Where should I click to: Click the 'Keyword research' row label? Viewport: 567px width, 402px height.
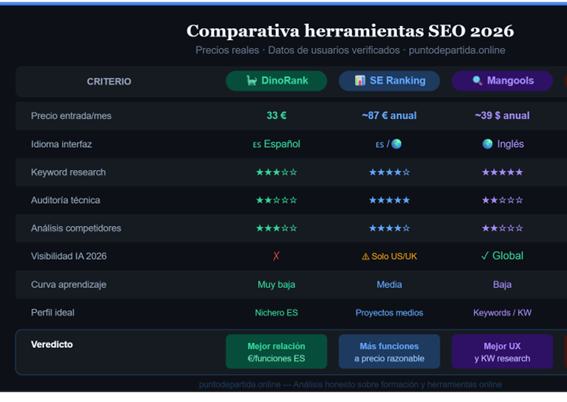pos(68,172)
